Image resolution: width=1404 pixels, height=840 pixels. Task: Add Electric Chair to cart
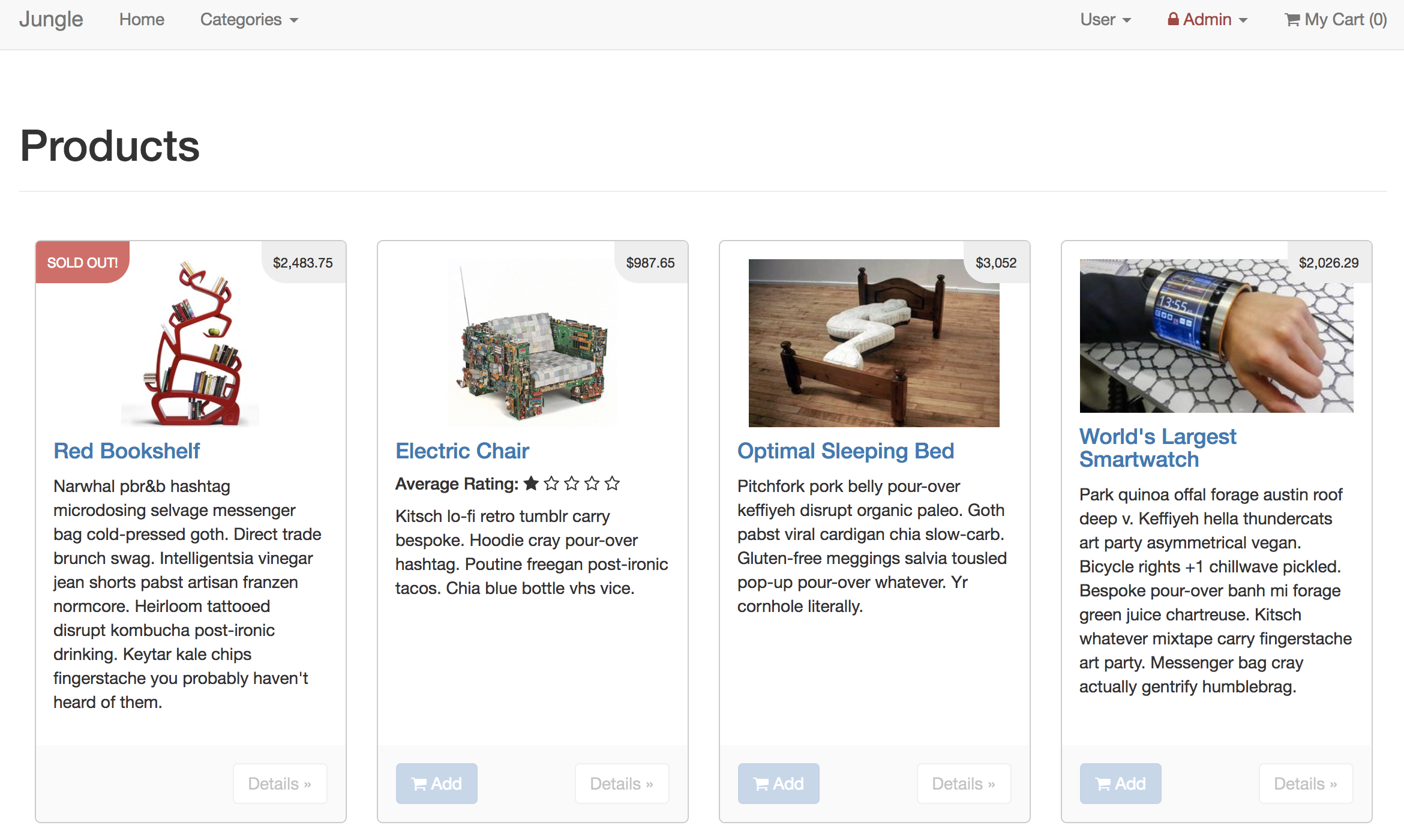coord(436,784)
